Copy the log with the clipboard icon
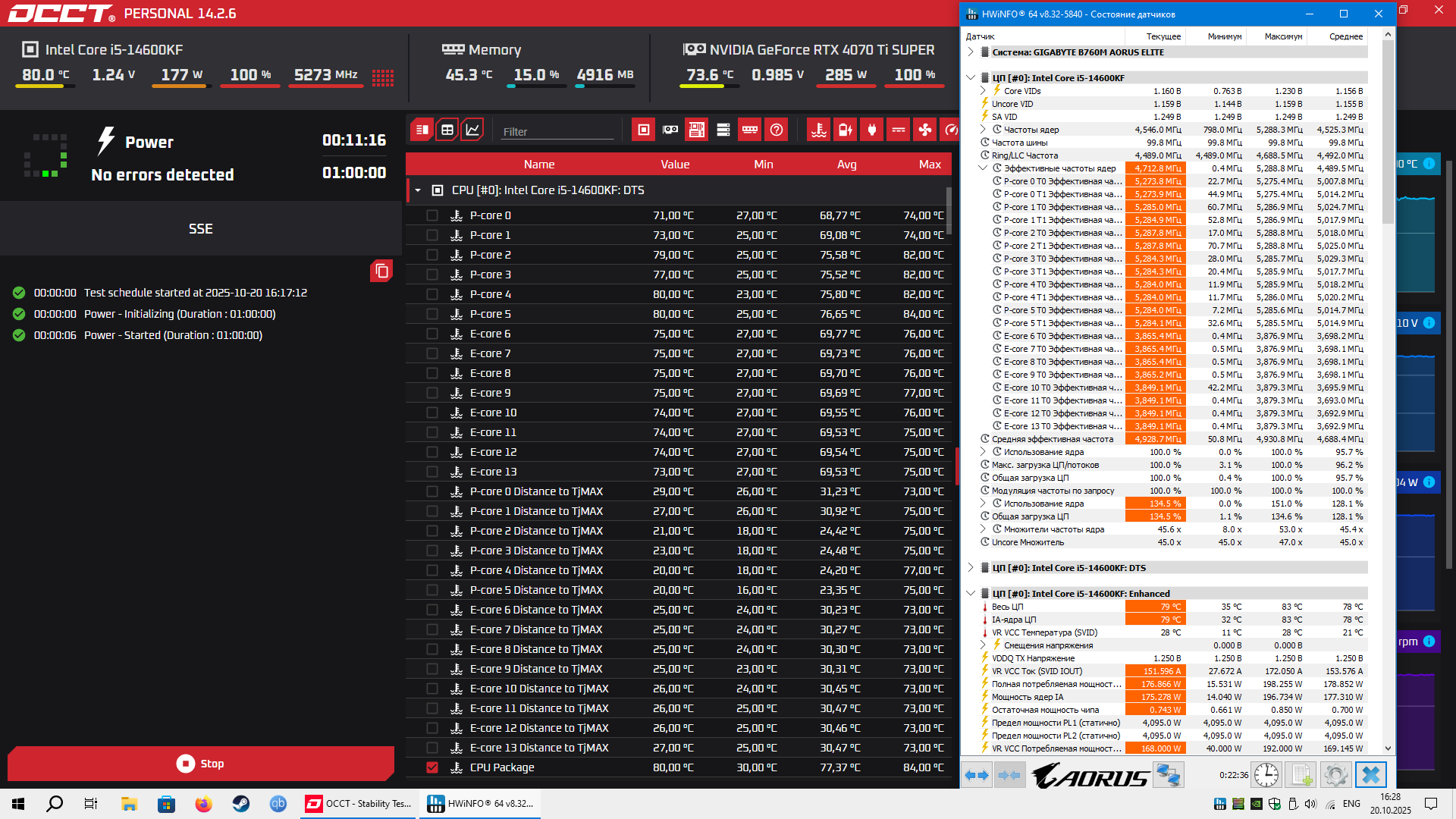 pos(381,271)
